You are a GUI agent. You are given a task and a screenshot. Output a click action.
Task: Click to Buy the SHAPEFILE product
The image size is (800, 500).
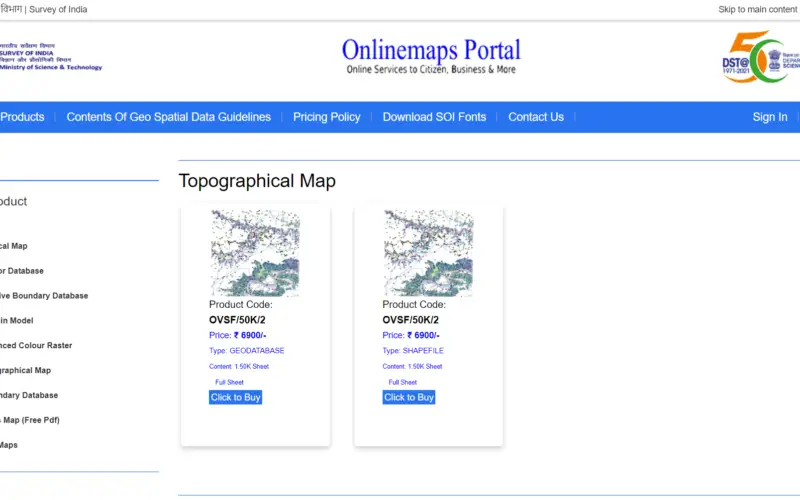pos(409,397)
